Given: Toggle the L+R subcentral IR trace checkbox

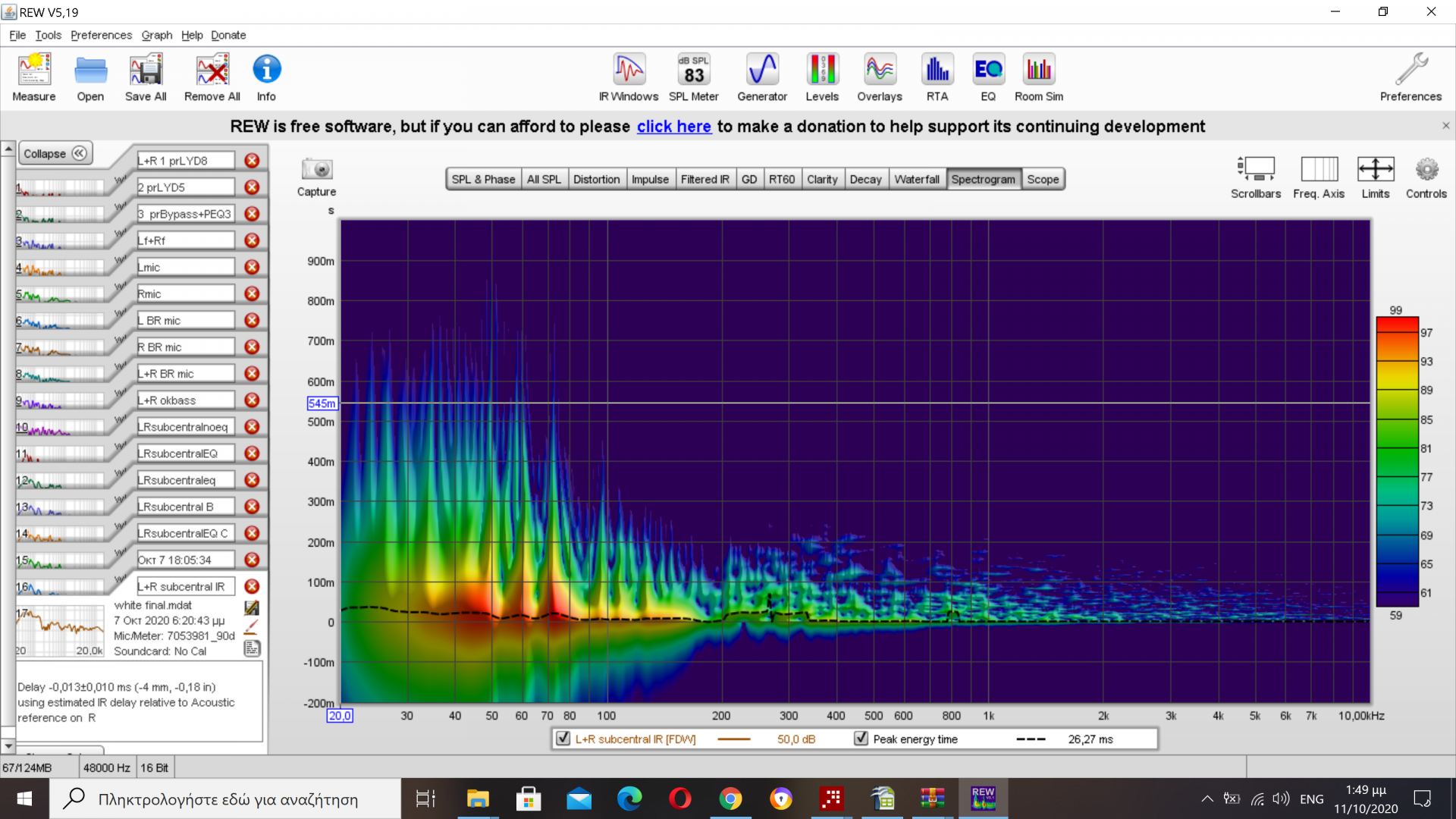Looking at the screenshot, I should (x=563, y=738).
